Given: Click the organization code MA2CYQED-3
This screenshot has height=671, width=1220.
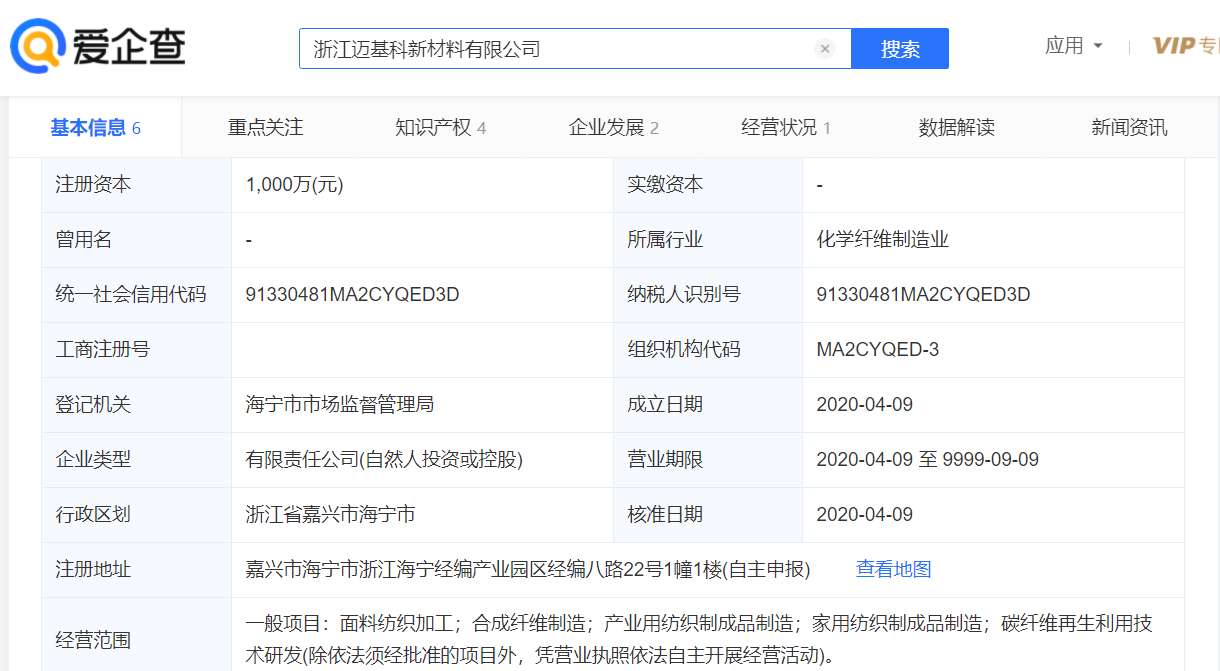Looking at the screenshot, I should 877,350.
